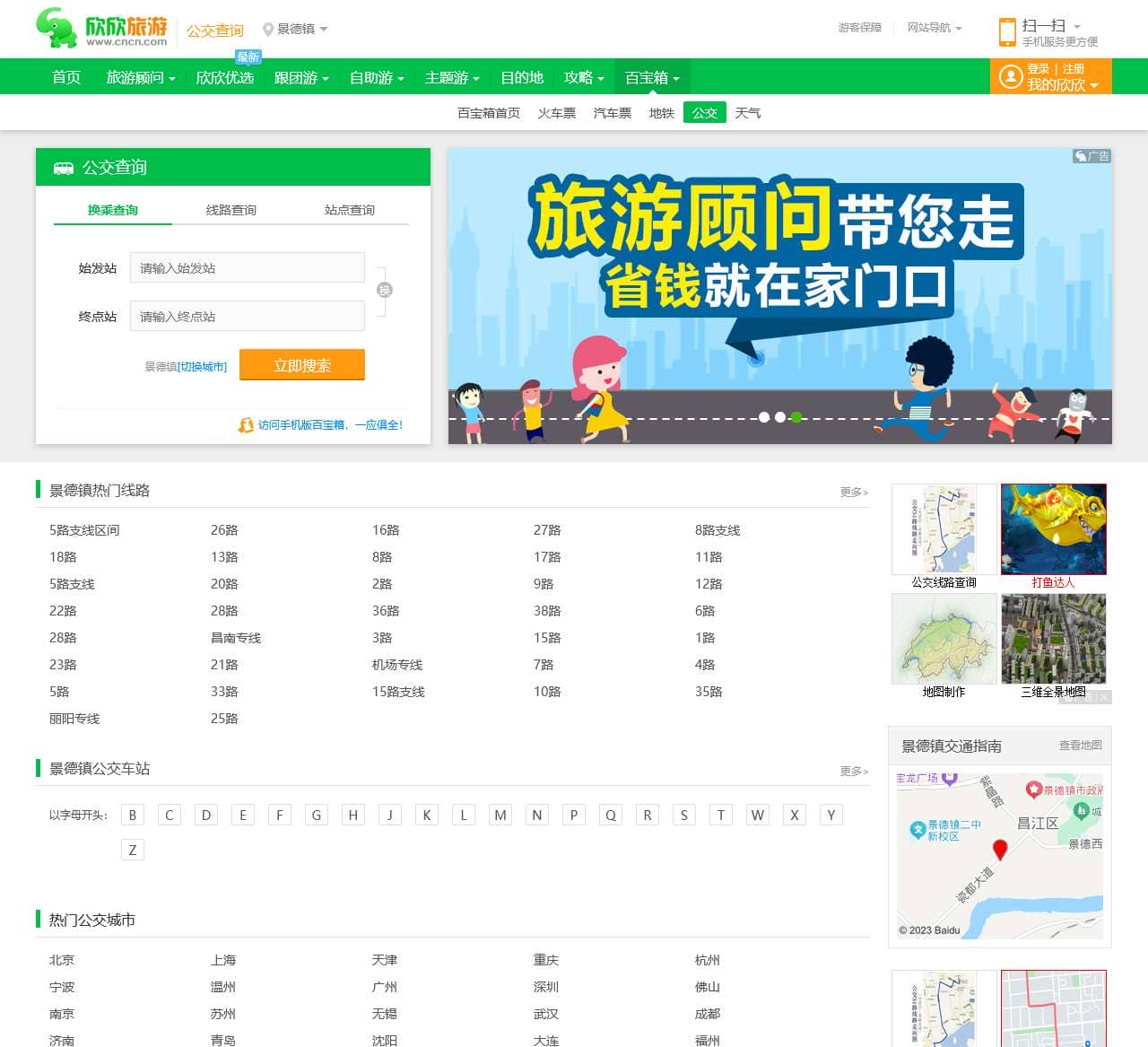Select the green third carousel dot
The image size is (1148, 1047).
click(x=796, y=417)
